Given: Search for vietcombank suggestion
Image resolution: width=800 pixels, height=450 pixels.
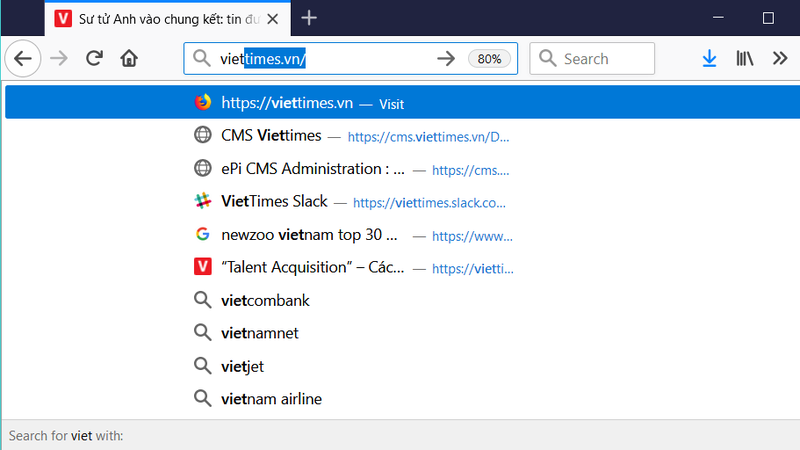Looking at the screenshot, I should point(265,300).
